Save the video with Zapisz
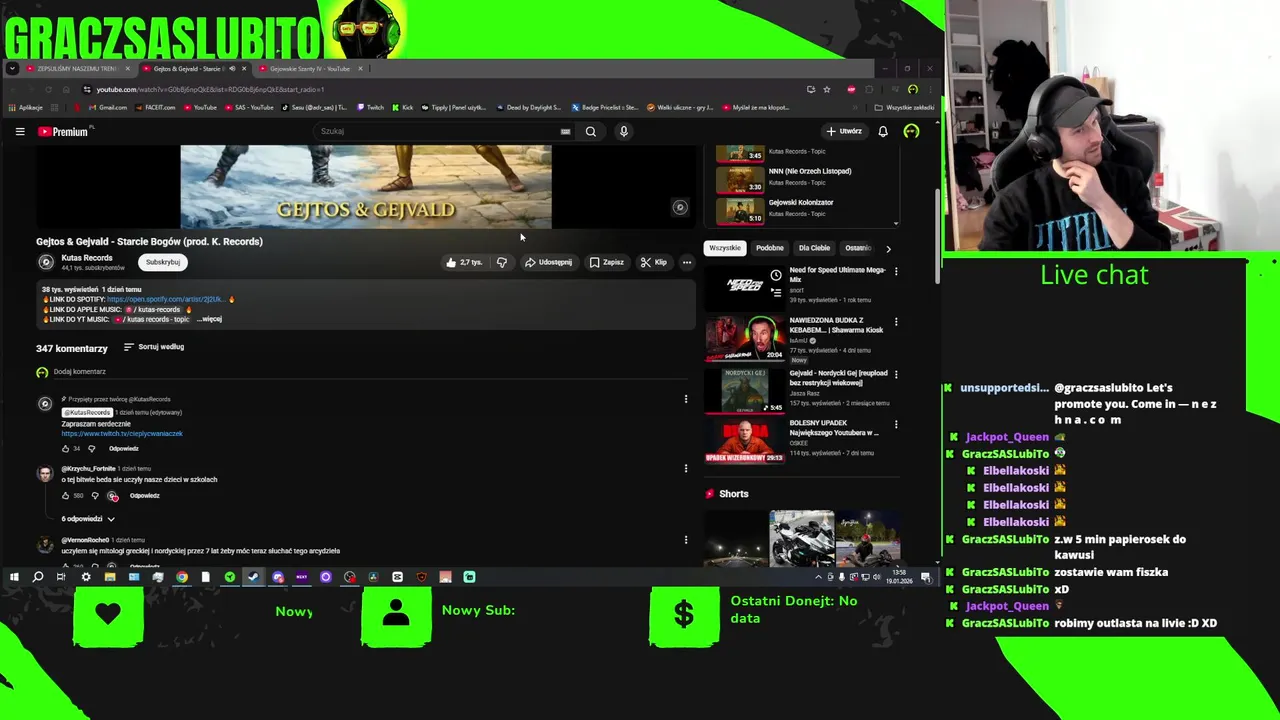 [x=606, y=262]
